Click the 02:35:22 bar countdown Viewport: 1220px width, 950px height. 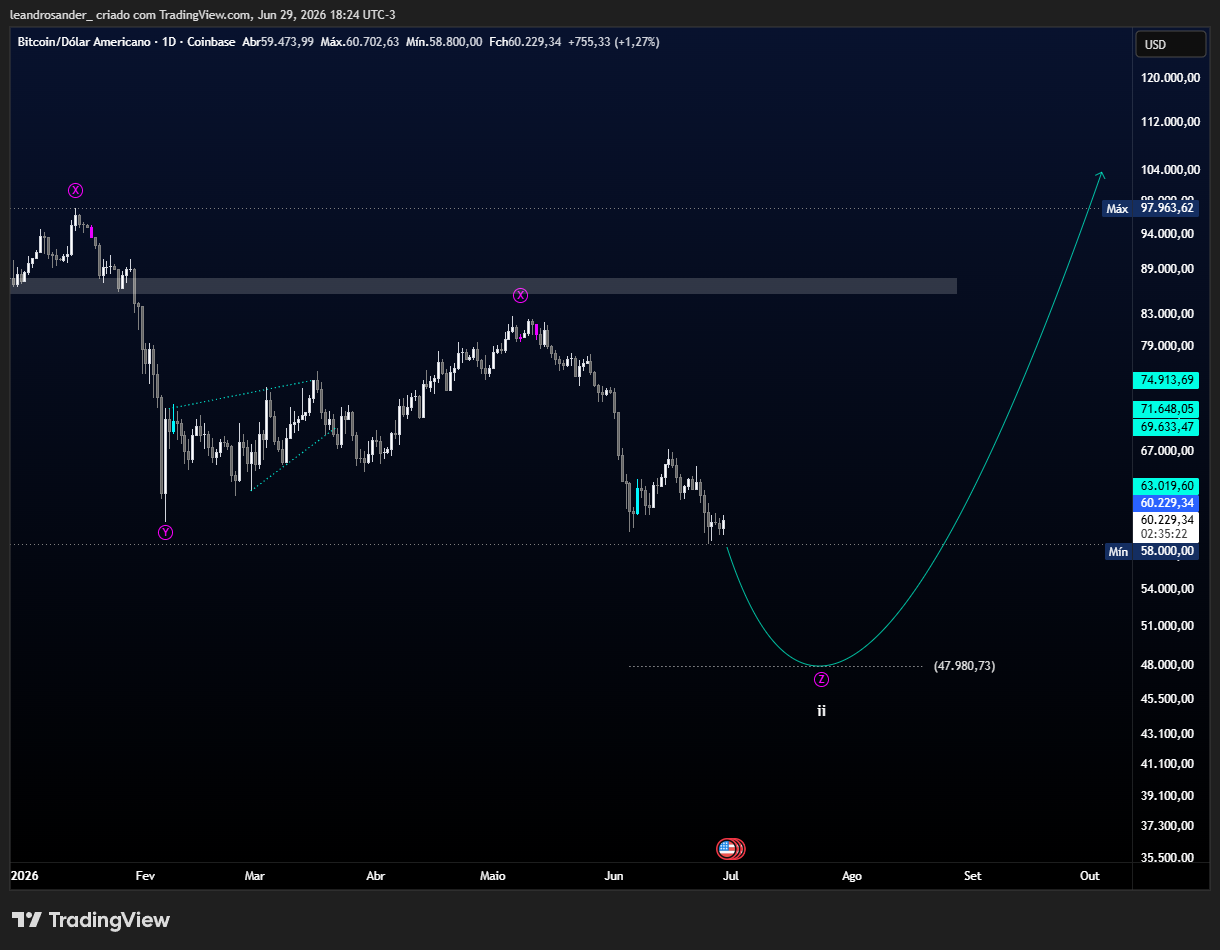tap(1165, 534)
